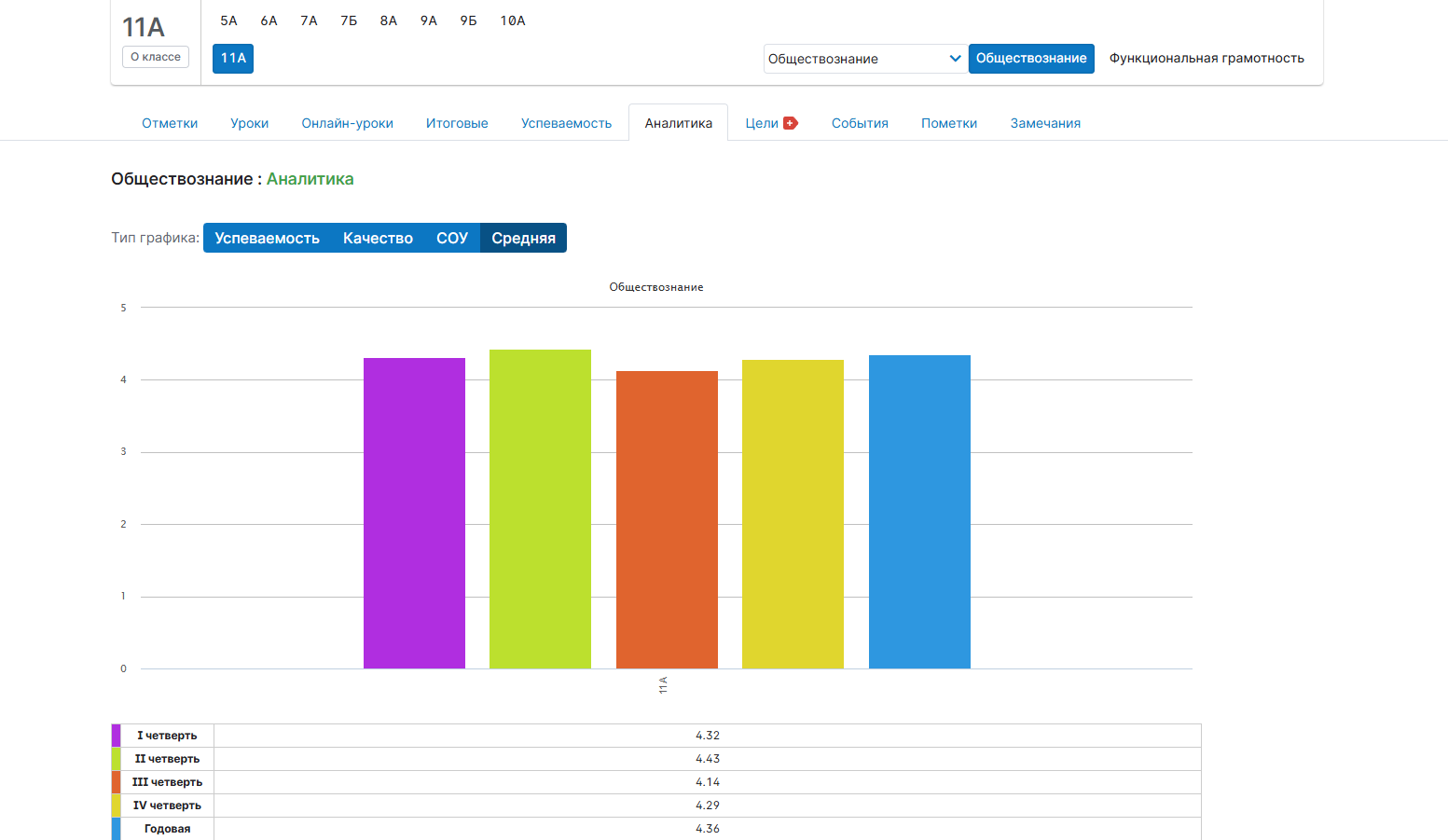Click the orange III четверть bar
The image size is (1448, 840).
point(667,519)
